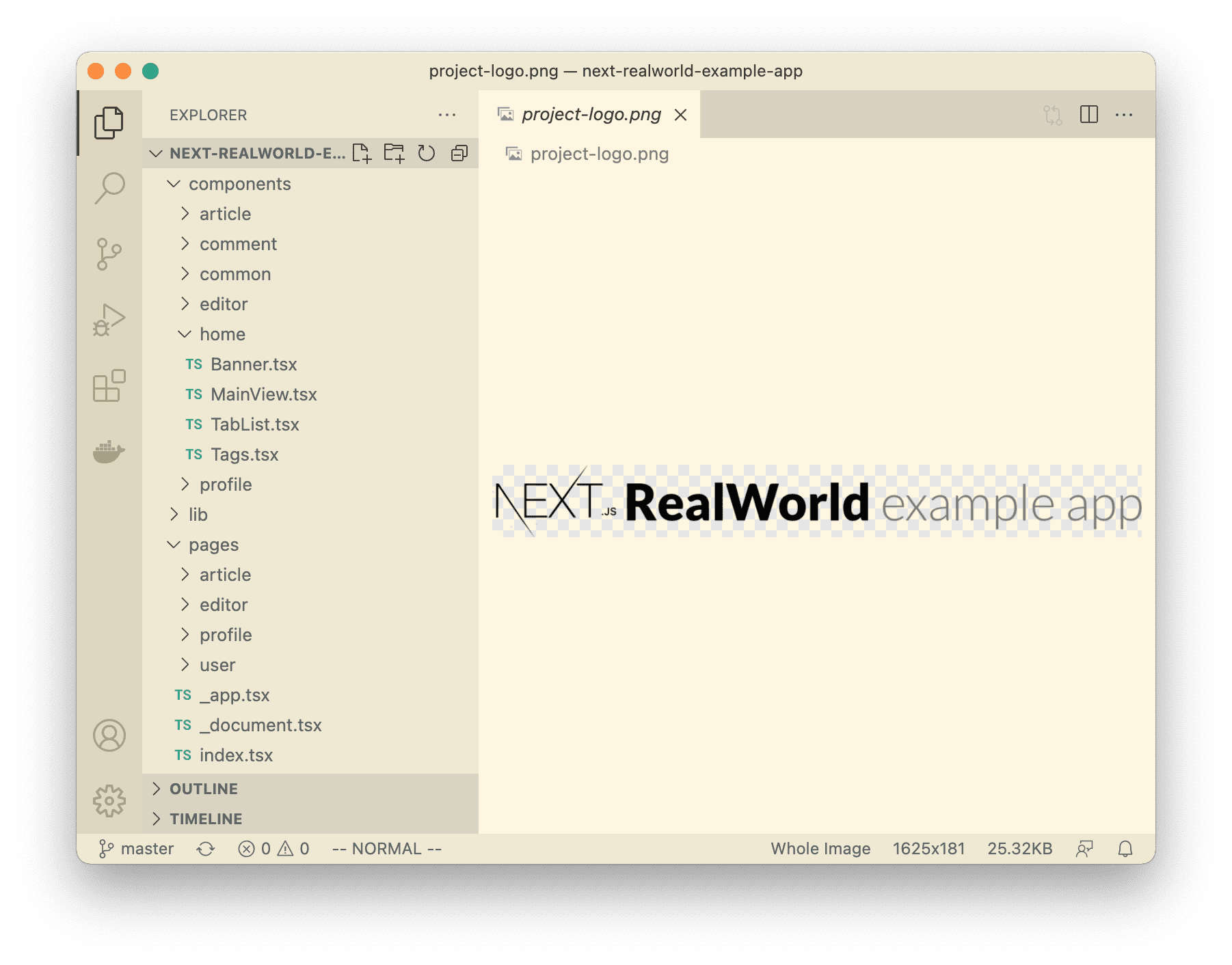Screen dimensions: 1232x965
Task: Select the project-logo.png editor tab
Action: pyautogui.click(x=591, y=115)
